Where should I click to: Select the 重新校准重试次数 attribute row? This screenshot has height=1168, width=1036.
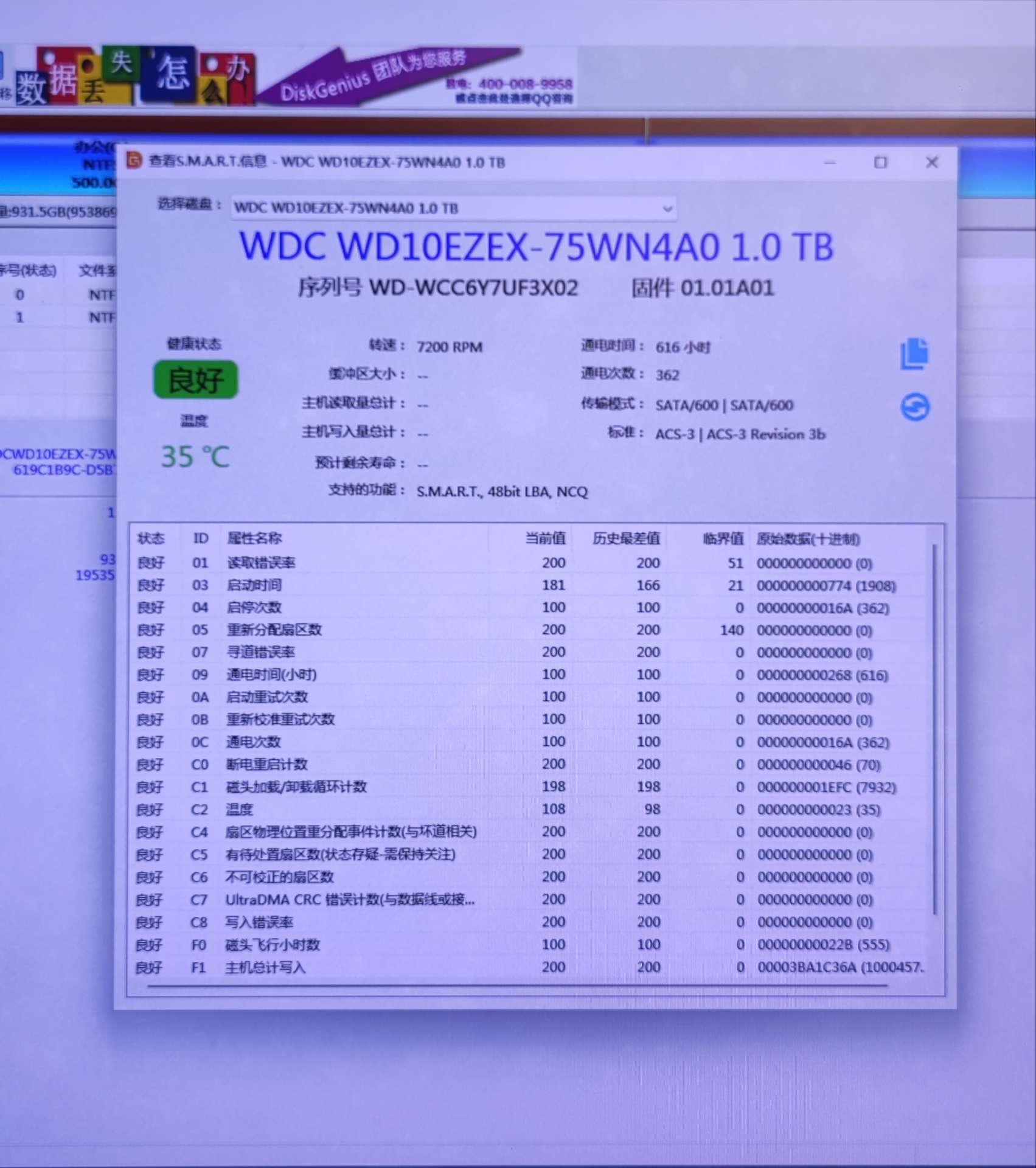pos(530,719)
